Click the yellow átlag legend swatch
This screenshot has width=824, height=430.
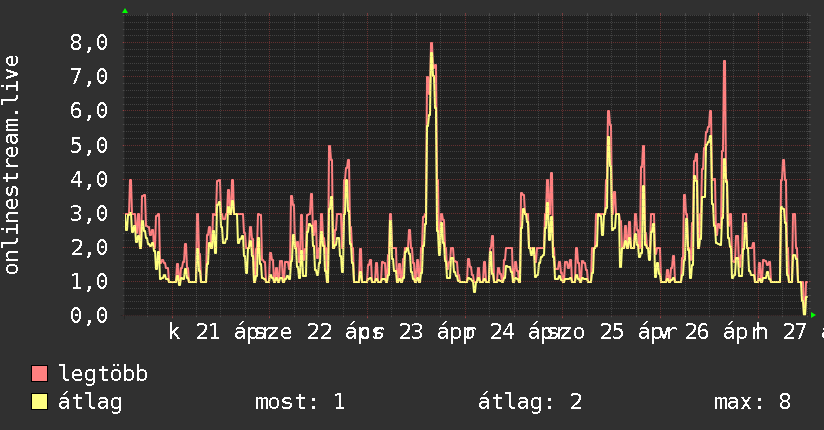click(39, 401)
